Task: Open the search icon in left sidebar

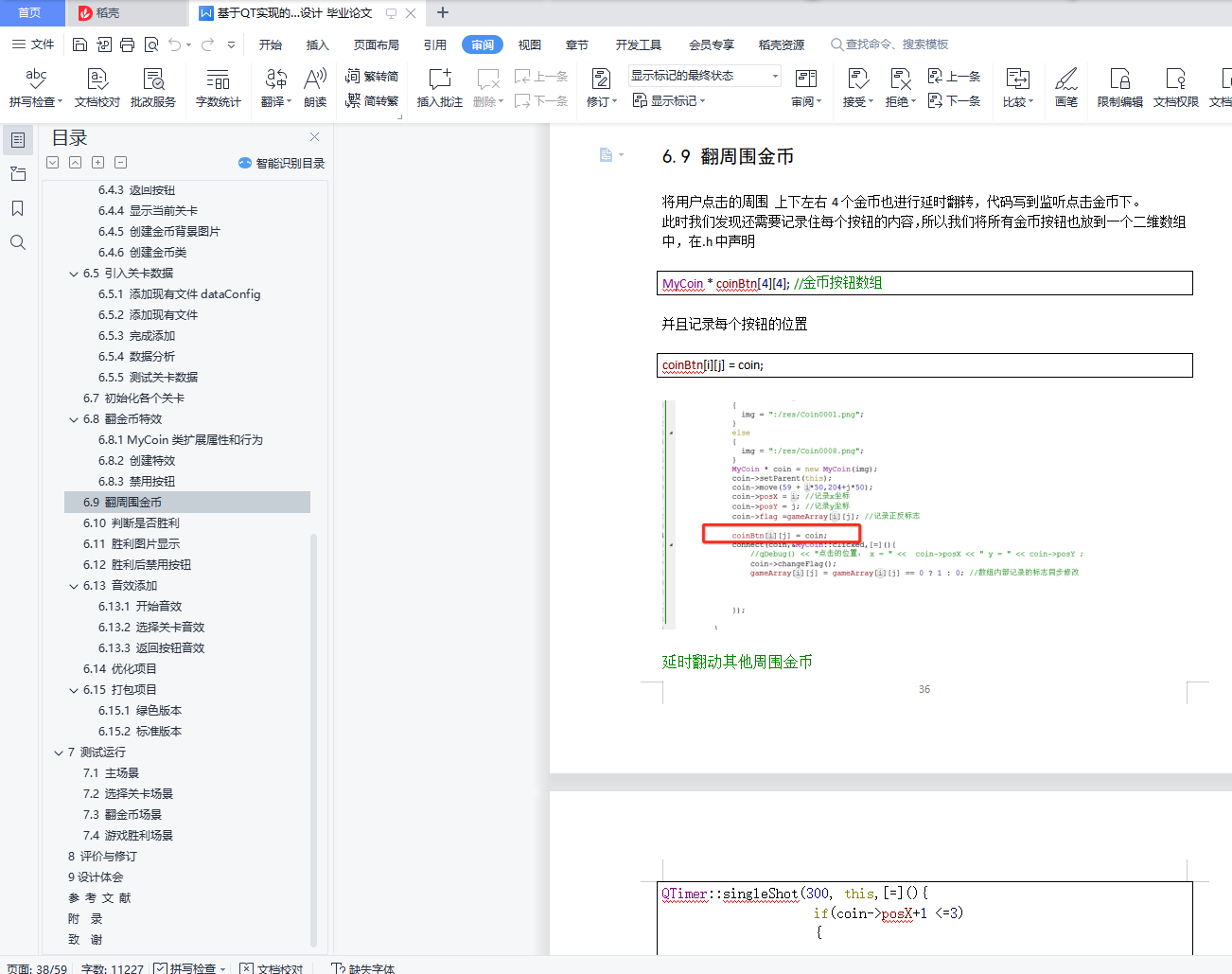Action: (19, 241)
